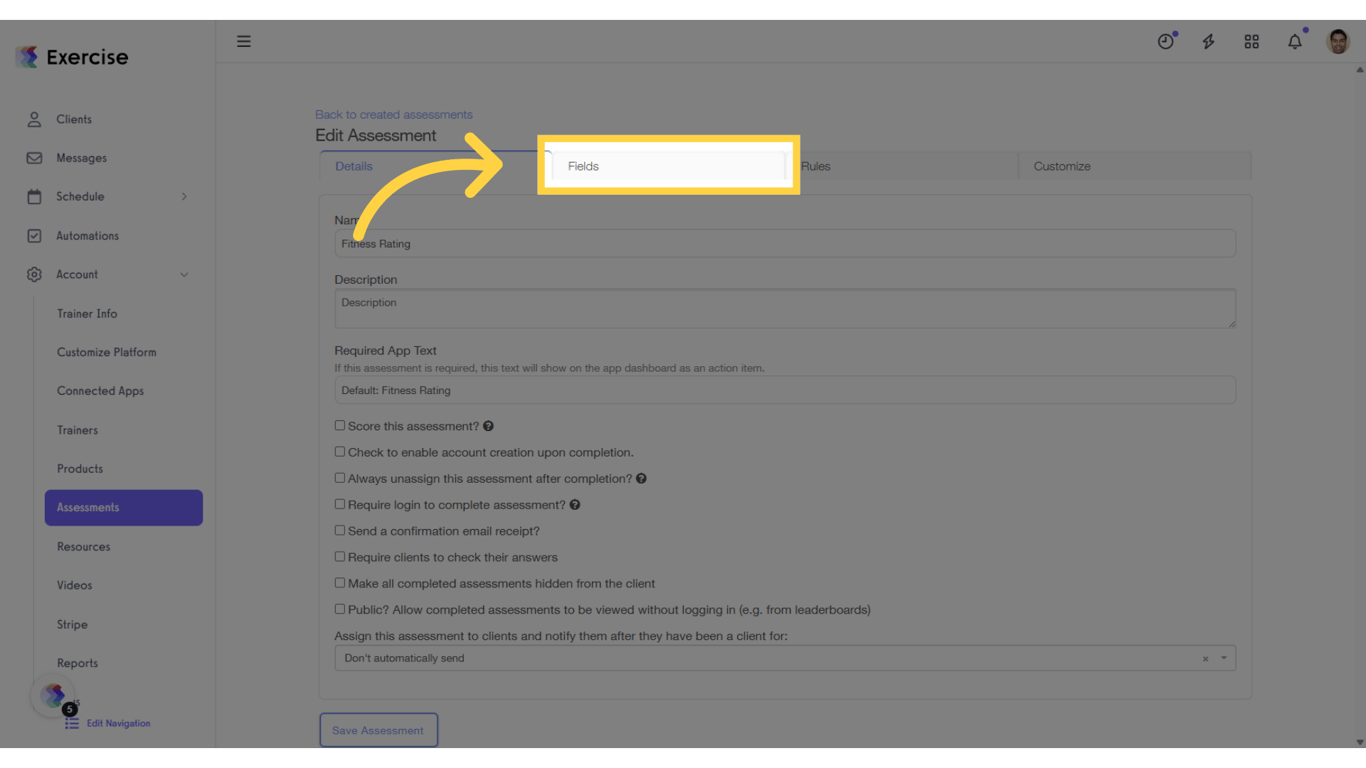The image size is (1366, 768).
Task: Collapse the Account section
Action: [184, 274]
